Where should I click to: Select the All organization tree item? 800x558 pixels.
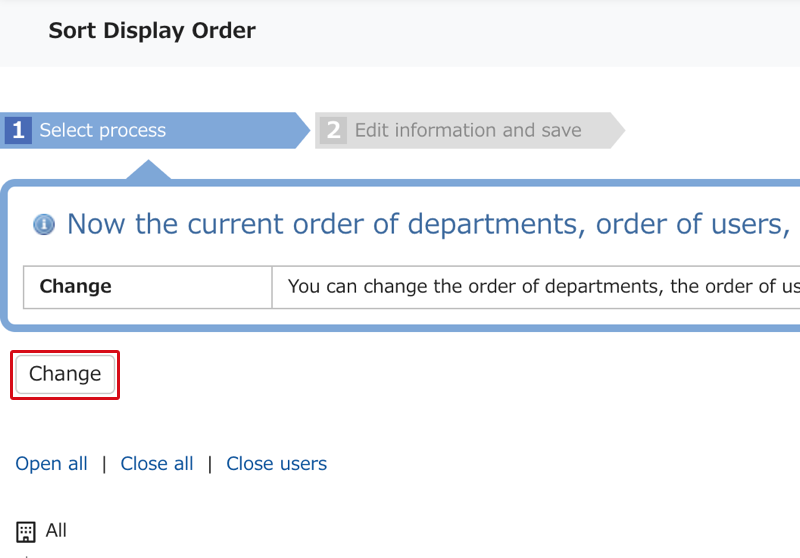point(56,530)
